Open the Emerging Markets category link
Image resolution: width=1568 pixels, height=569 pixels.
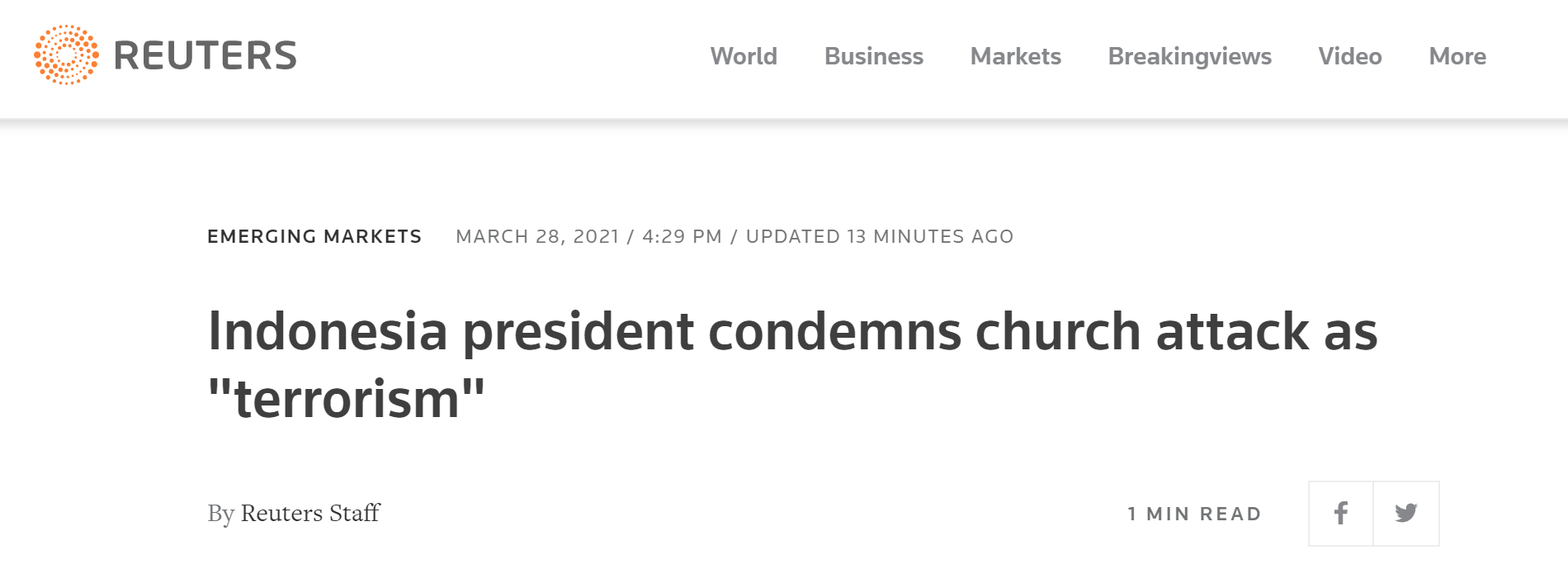coord(314,237)
